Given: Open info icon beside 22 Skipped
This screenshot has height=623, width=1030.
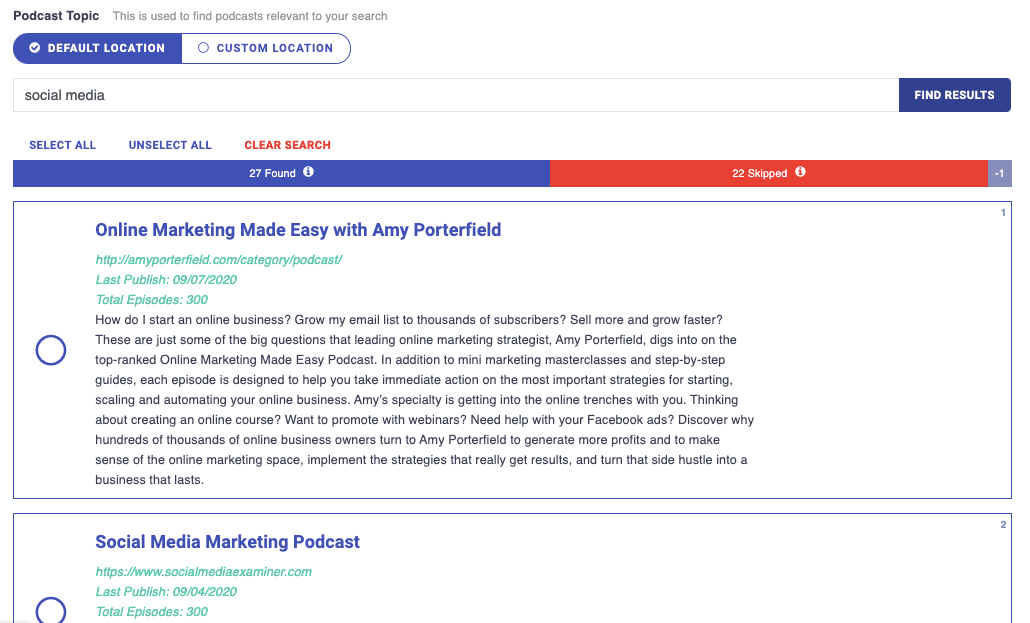Looking at the screenshot, I should pos(800,172).
